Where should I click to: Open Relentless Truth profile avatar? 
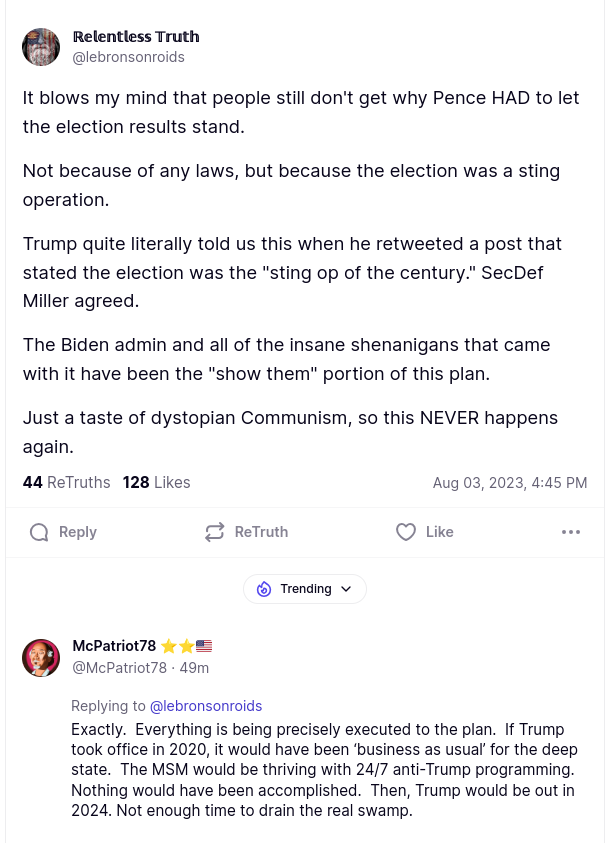tap(41, 47)
